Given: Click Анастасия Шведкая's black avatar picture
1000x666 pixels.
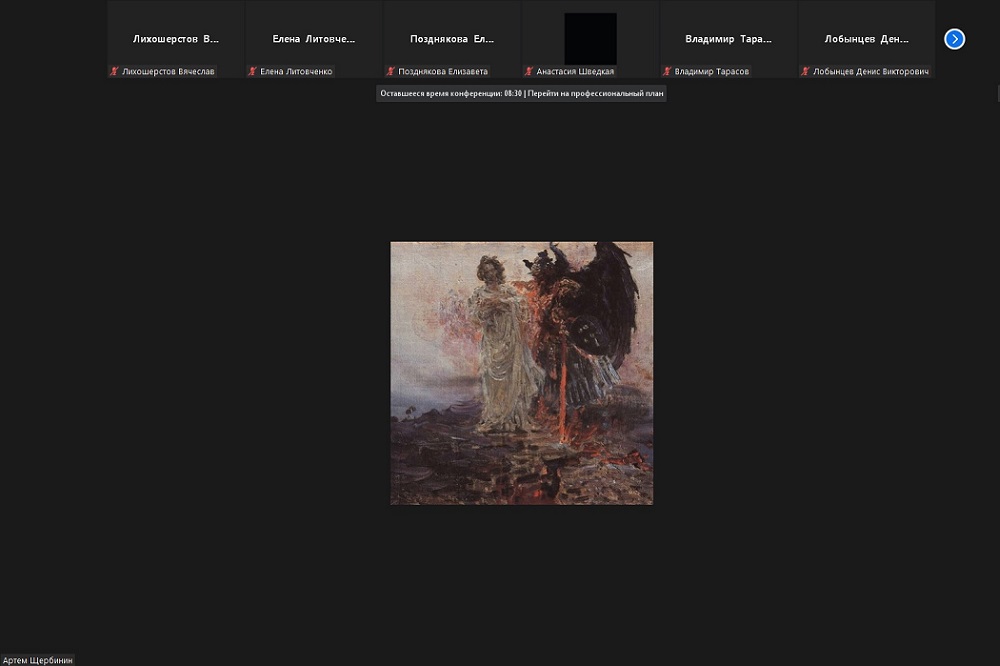Looking at the screenshot, I should pyautogui.click(x=590, y=39).
